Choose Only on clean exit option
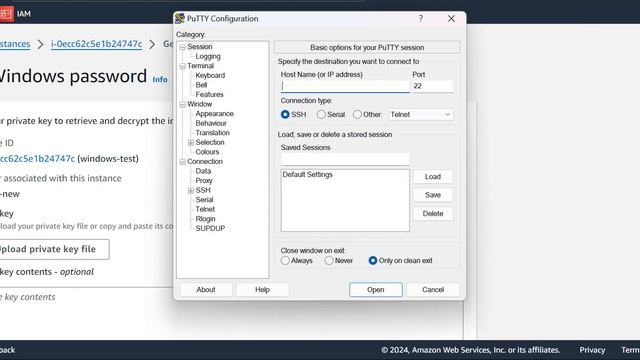The image size is (640, 360). tap(373, 260)
